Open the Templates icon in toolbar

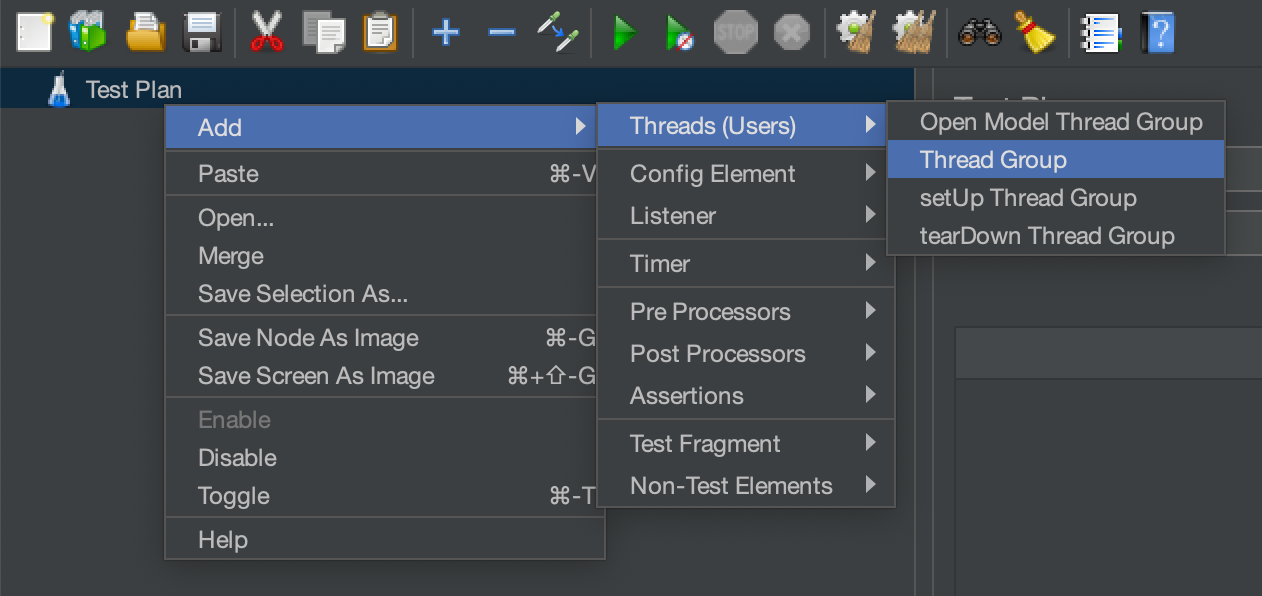[x=88, y=33]
